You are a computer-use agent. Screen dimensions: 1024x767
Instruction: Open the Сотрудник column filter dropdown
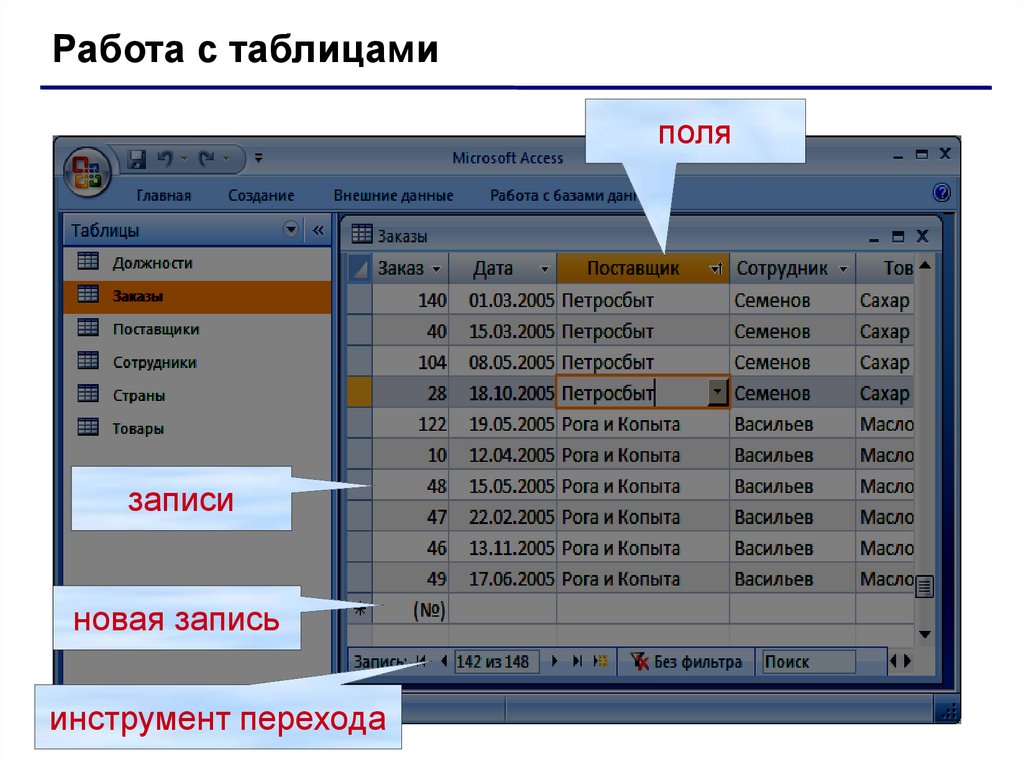[x=844, y=269]
